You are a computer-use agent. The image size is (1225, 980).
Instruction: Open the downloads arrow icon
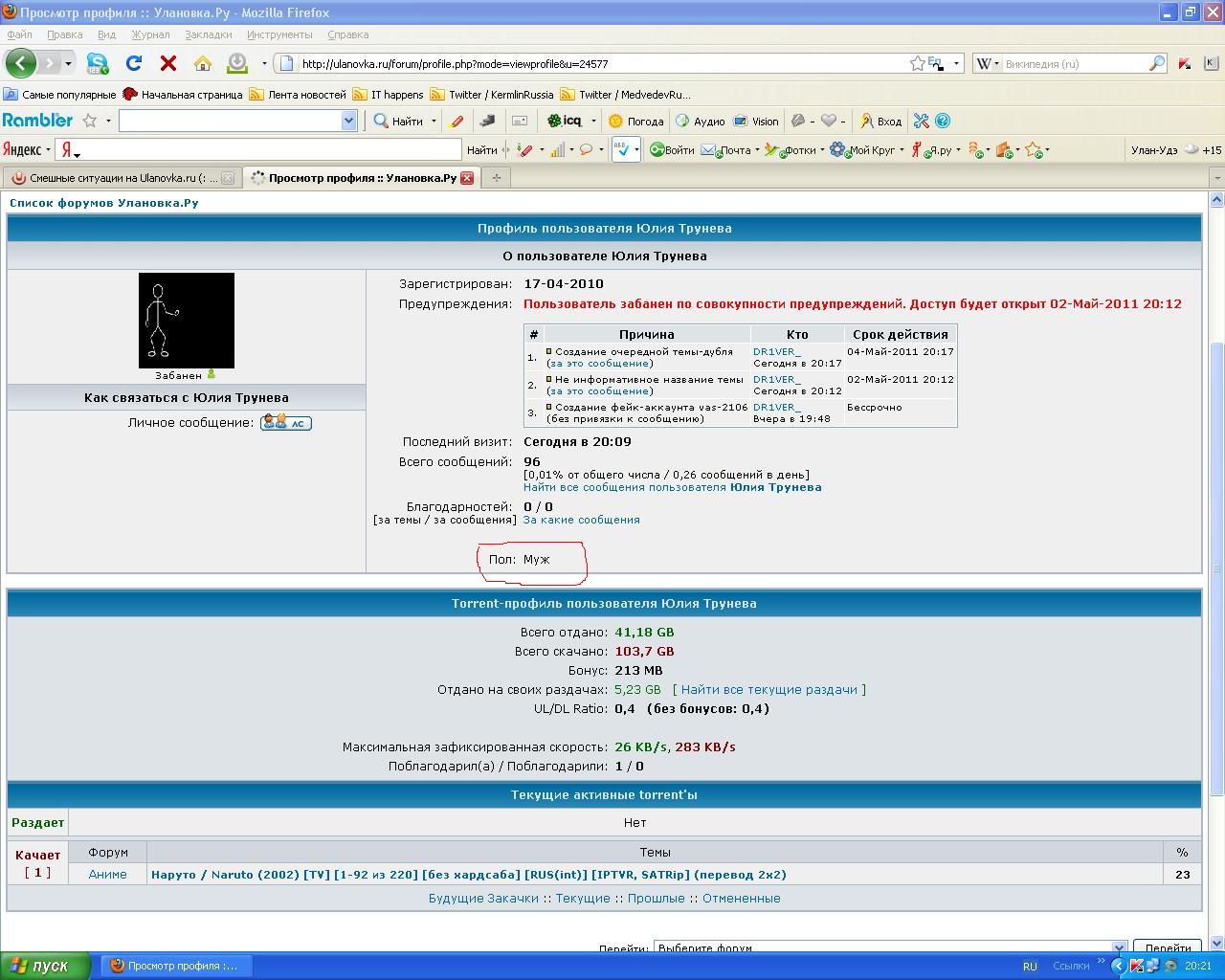236,64
